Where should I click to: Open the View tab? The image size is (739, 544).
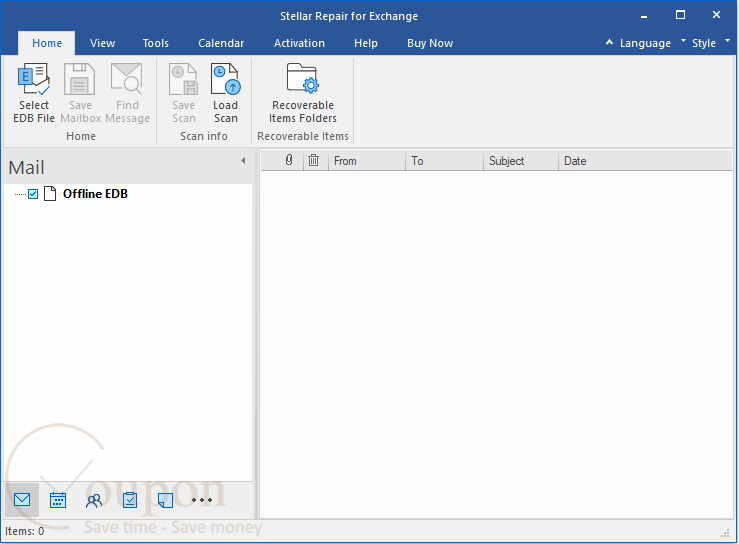click(102, 43)
